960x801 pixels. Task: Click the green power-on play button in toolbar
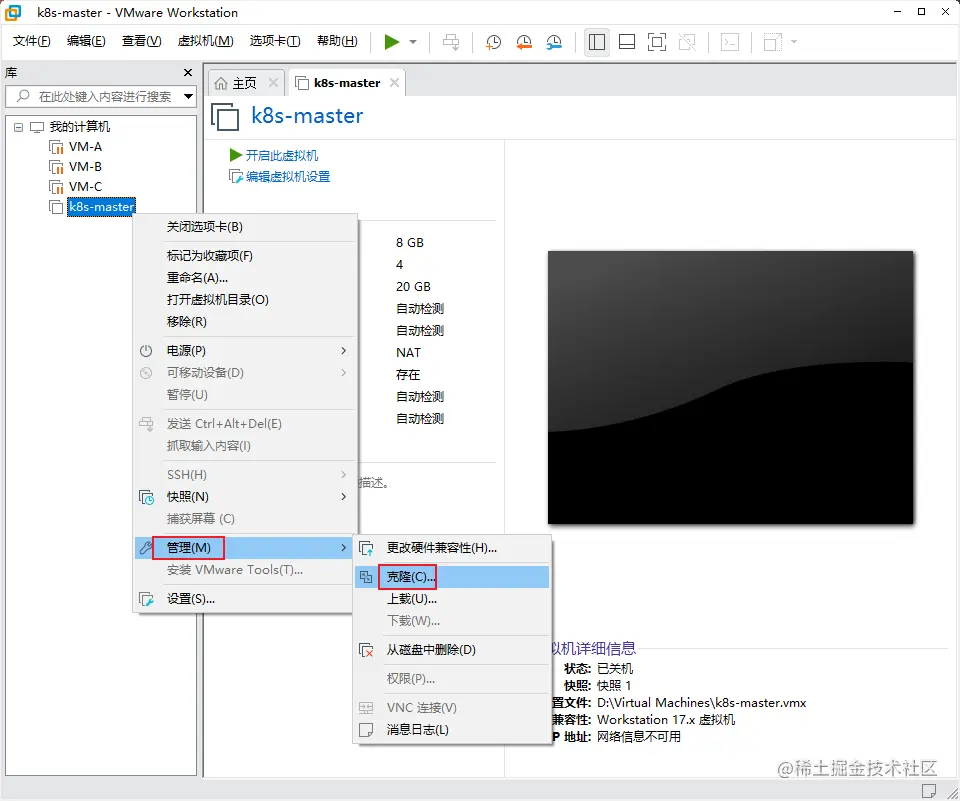392,42
